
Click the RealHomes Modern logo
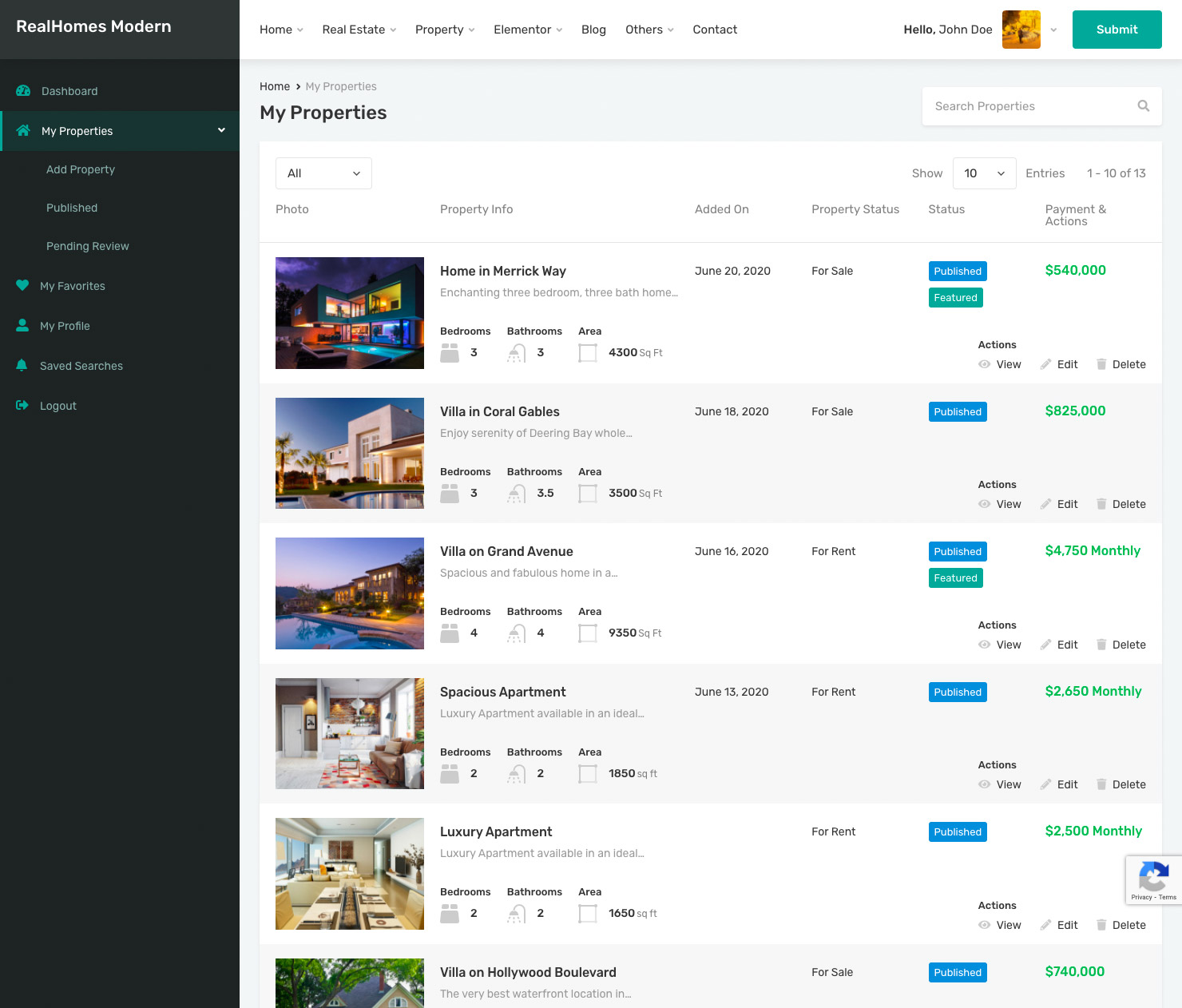[93, 26]
